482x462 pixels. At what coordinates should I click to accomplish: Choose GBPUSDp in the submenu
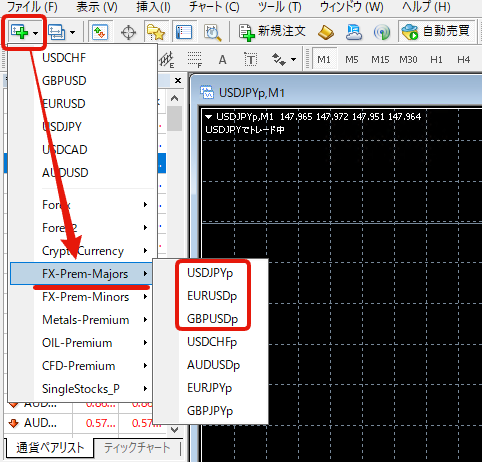coord(210,319)
